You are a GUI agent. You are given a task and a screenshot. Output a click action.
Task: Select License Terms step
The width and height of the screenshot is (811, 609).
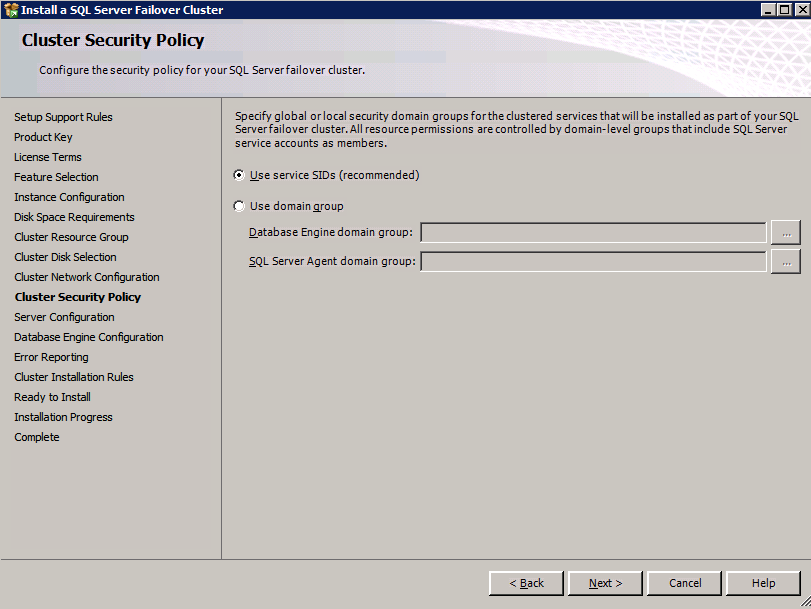pyautogui.click(x=48, y=157)
